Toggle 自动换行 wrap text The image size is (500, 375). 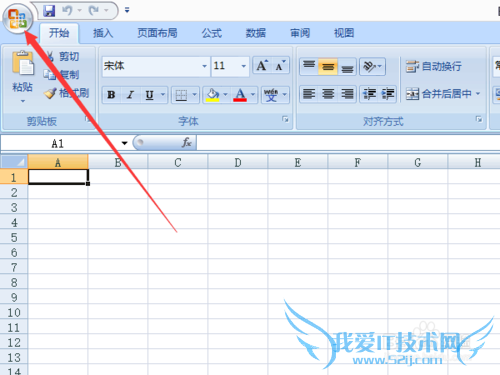click(x=433, y=66)
